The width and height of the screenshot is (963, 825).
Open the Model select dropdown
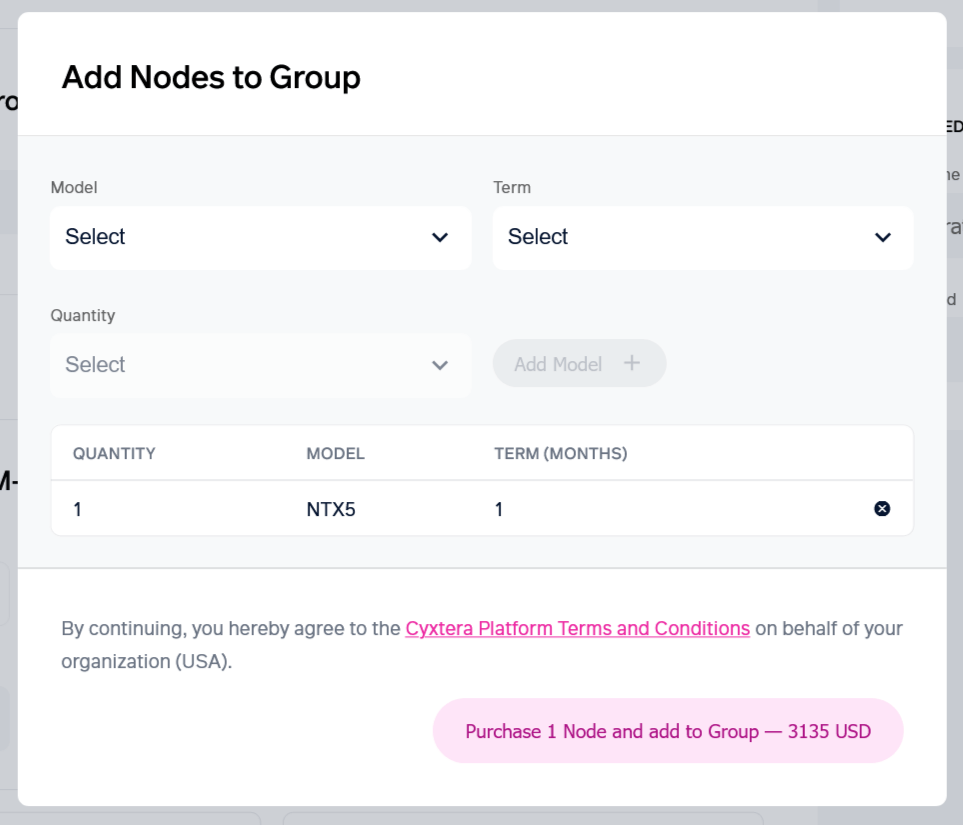click(x=260, y=238)
